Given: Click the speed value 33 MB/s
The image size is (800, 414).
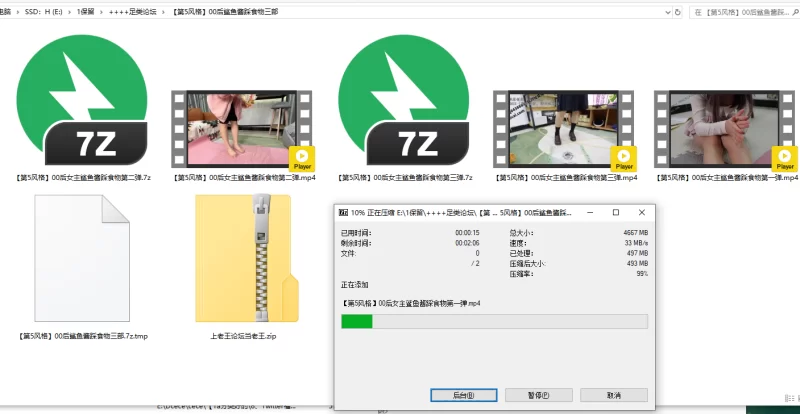Looking at the screenshot, I should tap(636, 243).
